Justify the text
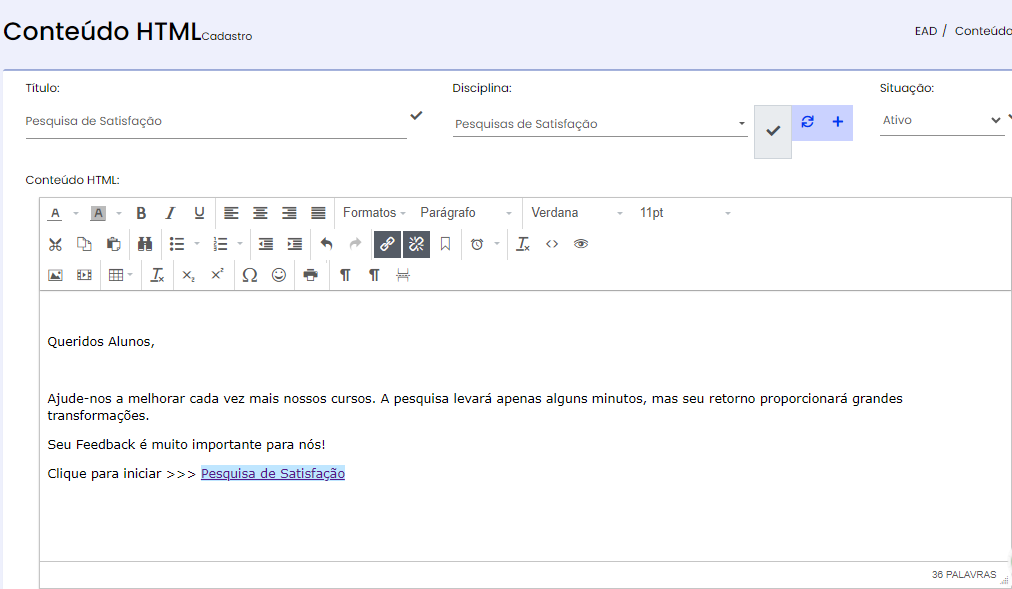 click(318, 213)
